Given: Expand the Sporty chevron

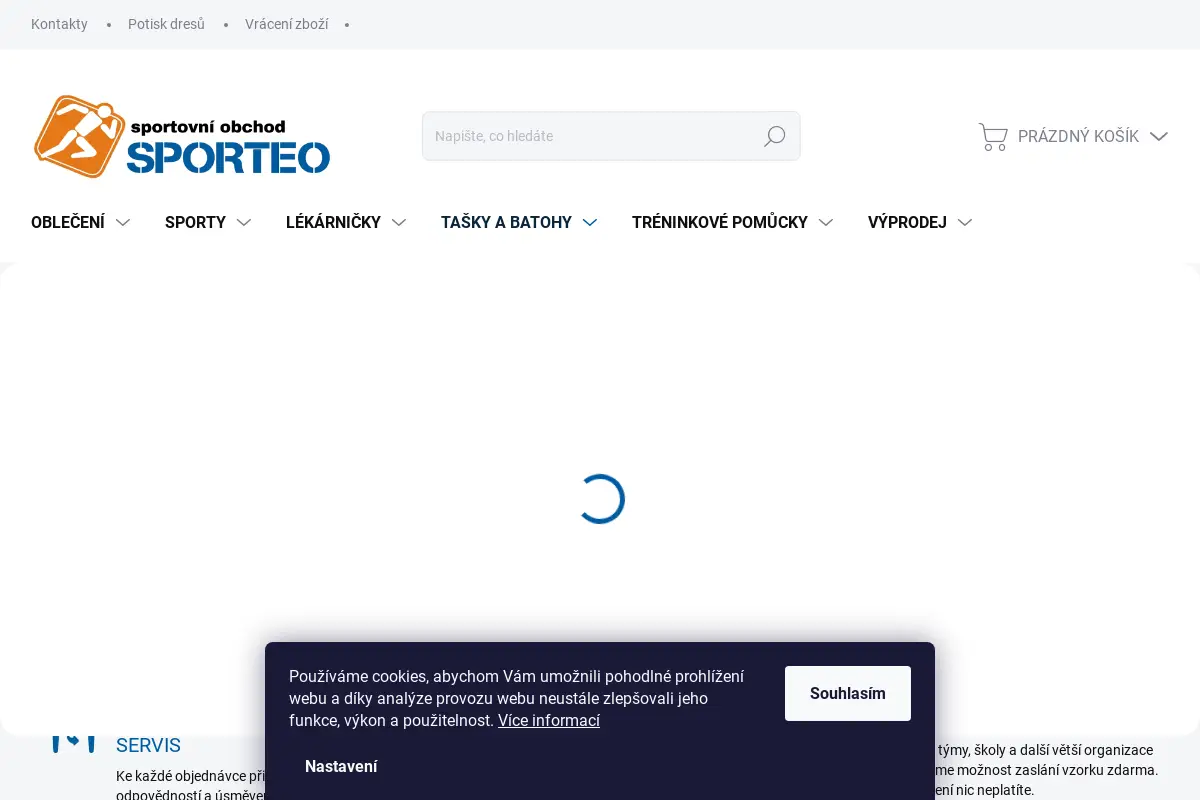Looking at the screenshot, I should pos(244,222).
